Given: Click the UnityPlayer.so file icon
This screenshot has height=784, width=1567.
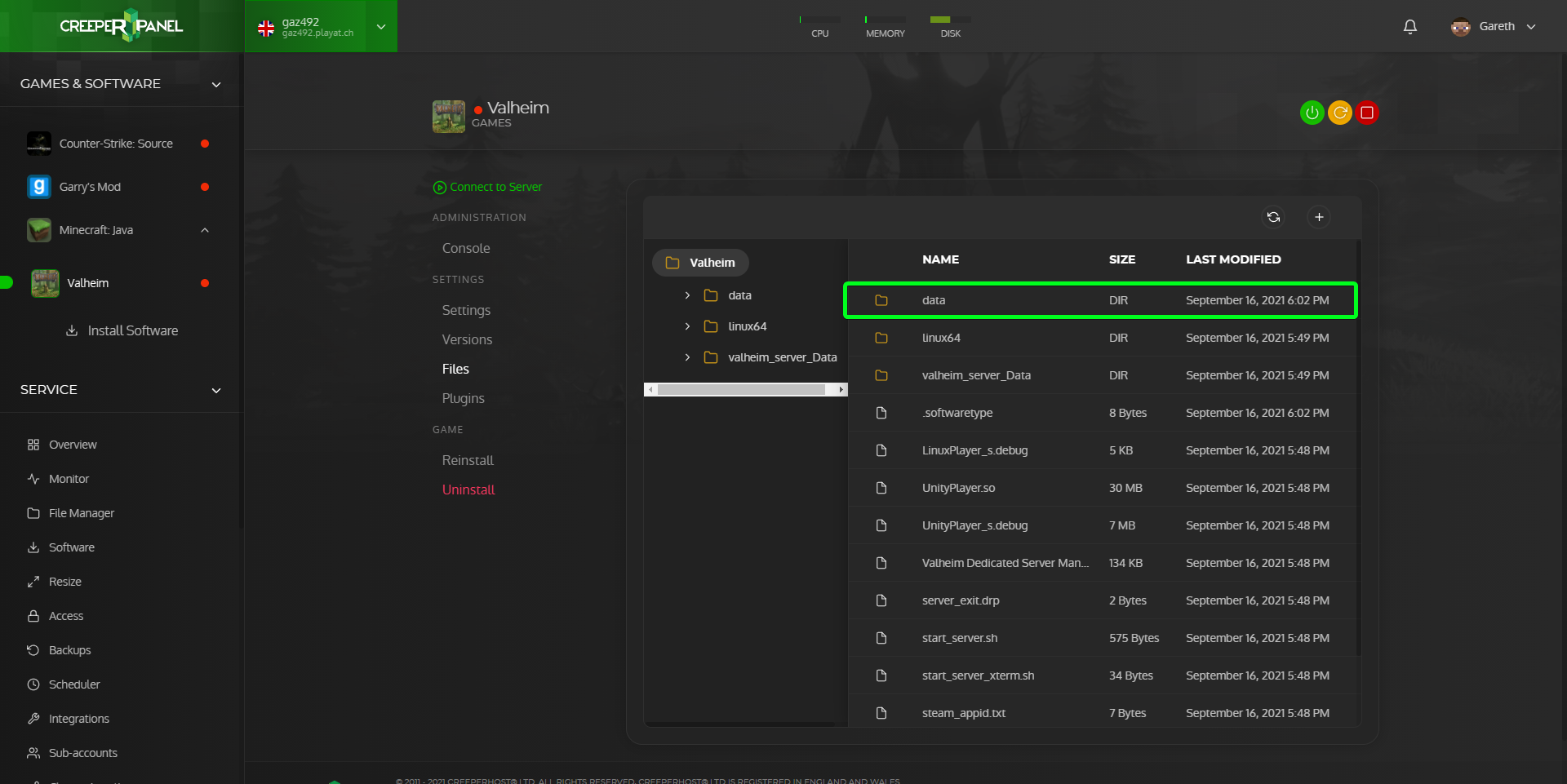Looking at the screenshot, I should [x=881, y=488].
